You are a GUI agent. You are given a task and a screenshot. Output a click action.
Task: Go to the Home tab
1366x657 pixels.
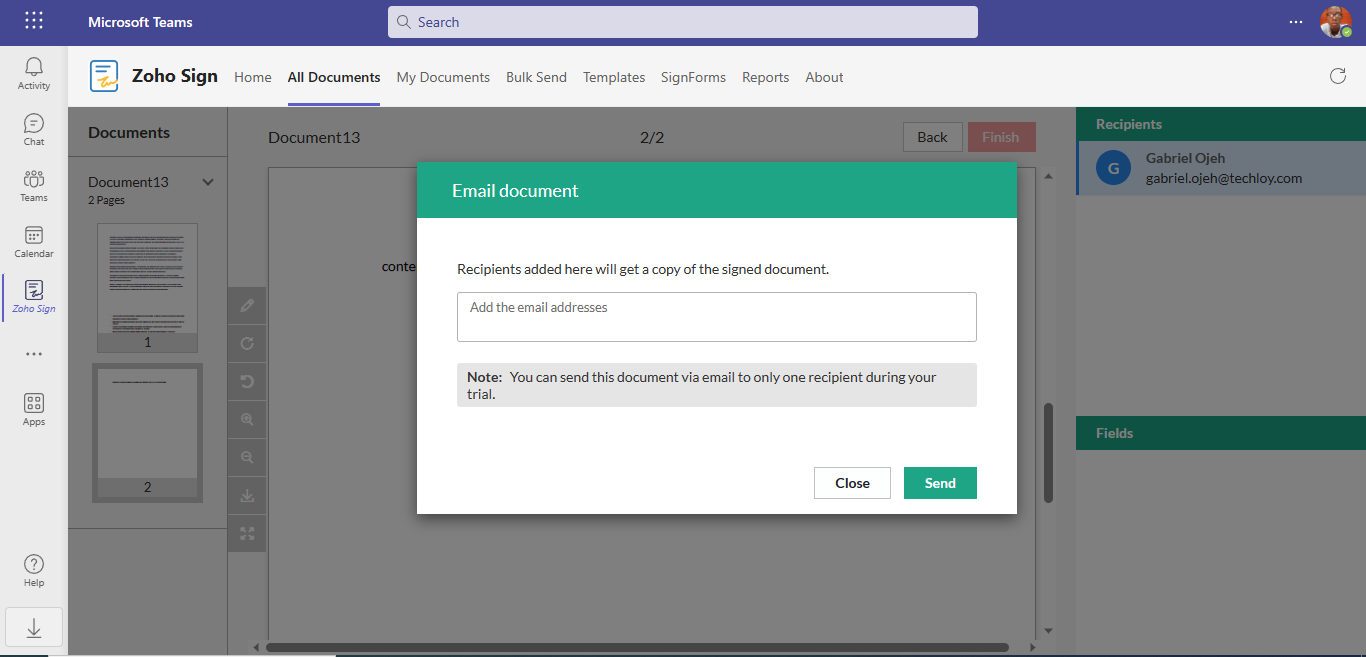pyautogui.click(x=253, y=77)
